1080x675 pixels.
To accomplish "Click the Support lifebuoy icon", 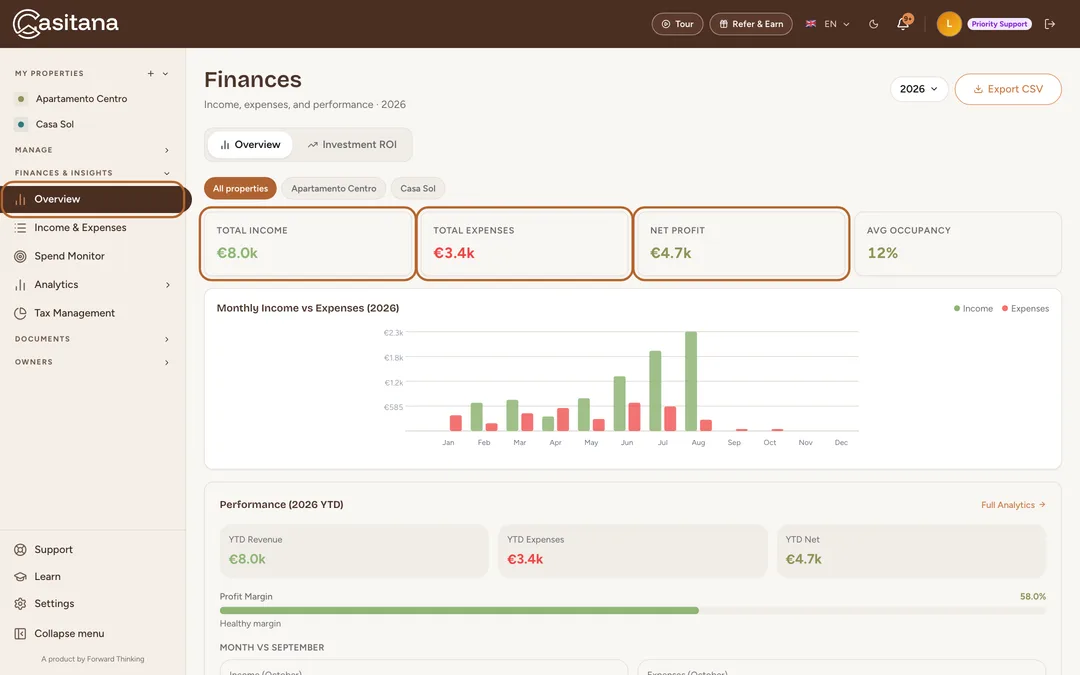I will (x=21, y=550).
